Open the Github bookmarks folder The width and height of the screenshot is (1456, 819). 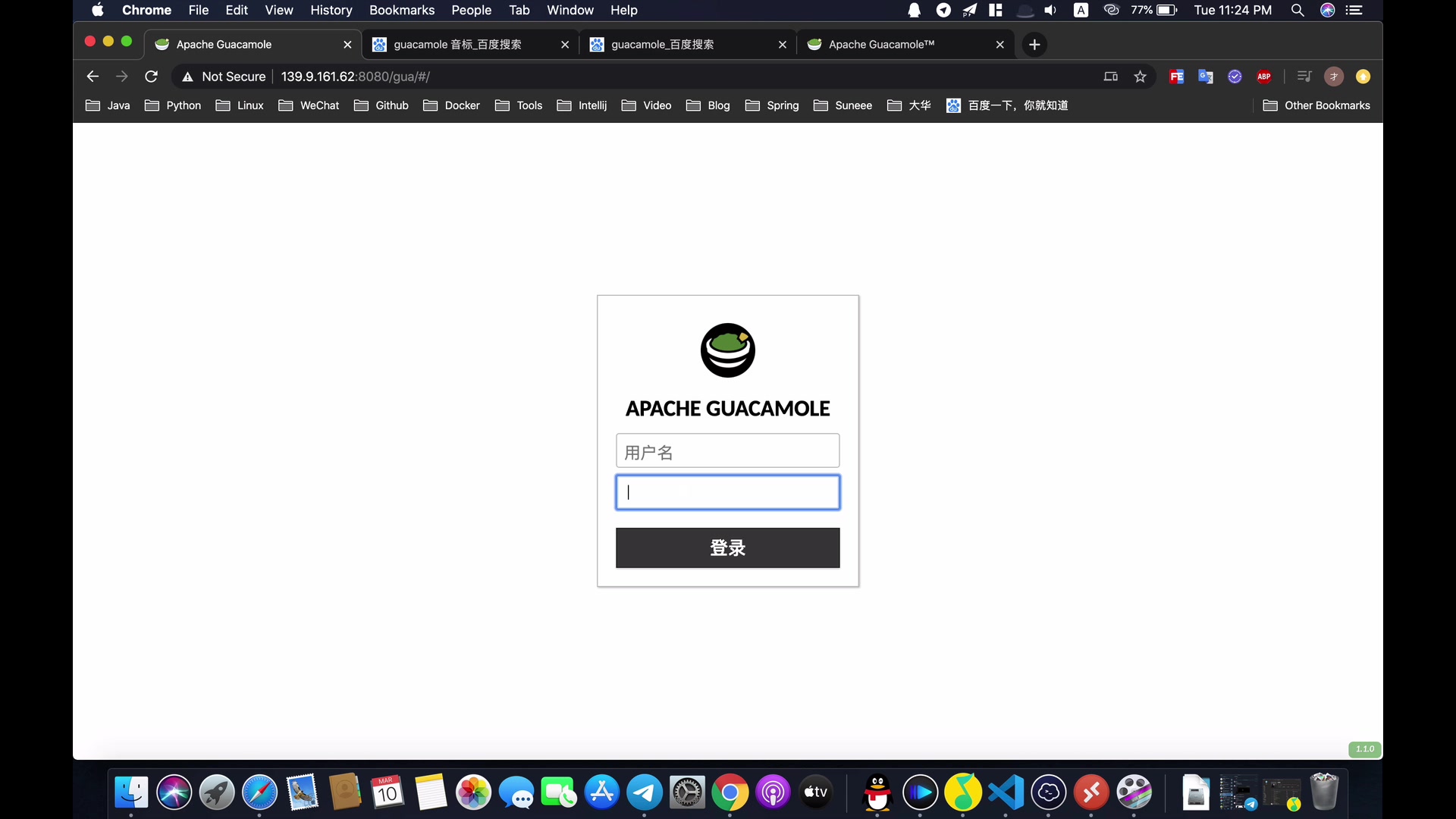[x=381, y=105]
